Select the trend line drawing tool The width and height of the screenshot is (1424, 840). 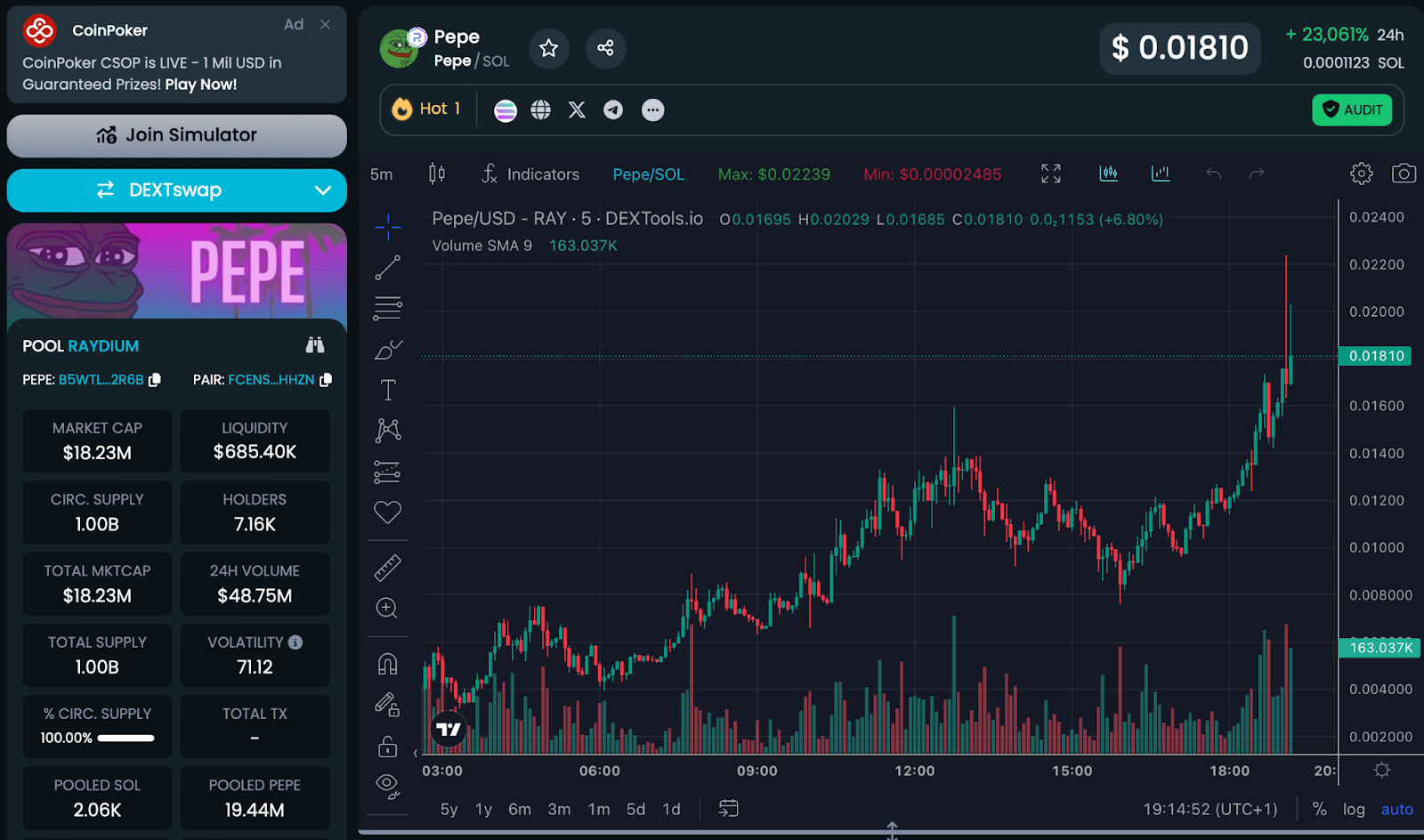(x=388, y=268)
